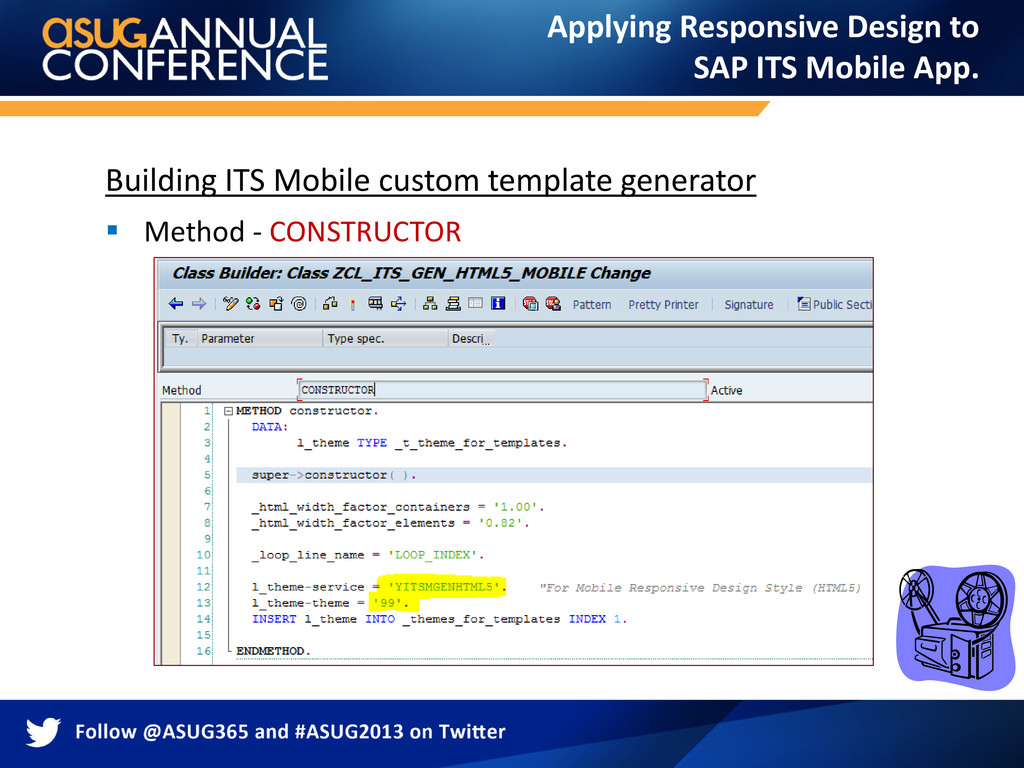The height and width of the screenshot is (768, 1024).
Task: Select the Descri.. column header
Action: [x=470, y=338]
